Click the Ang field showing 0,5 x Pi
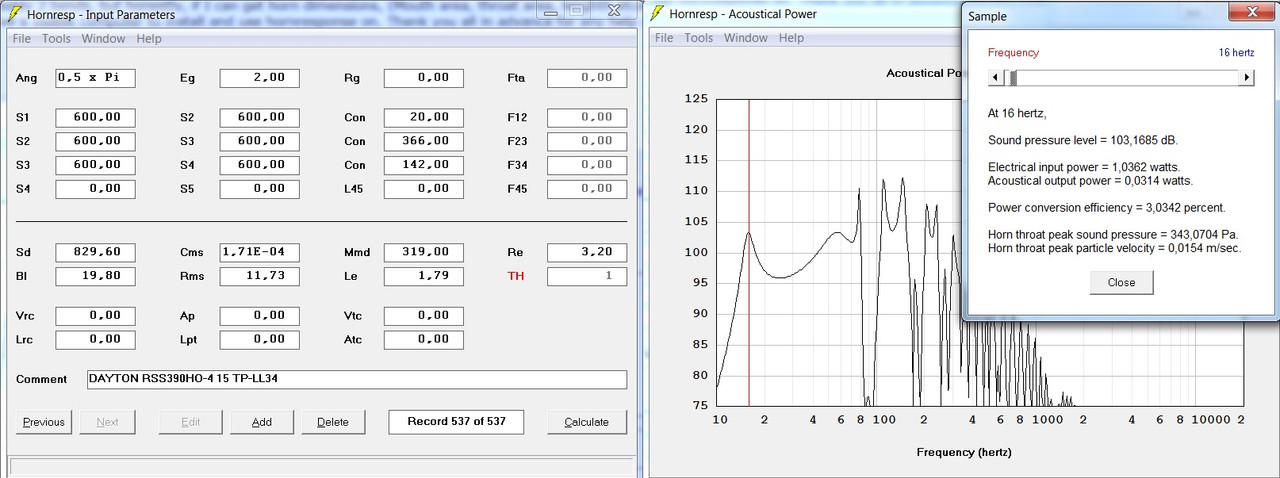This screenshot has height=478, width=1280. click(95, 78)
